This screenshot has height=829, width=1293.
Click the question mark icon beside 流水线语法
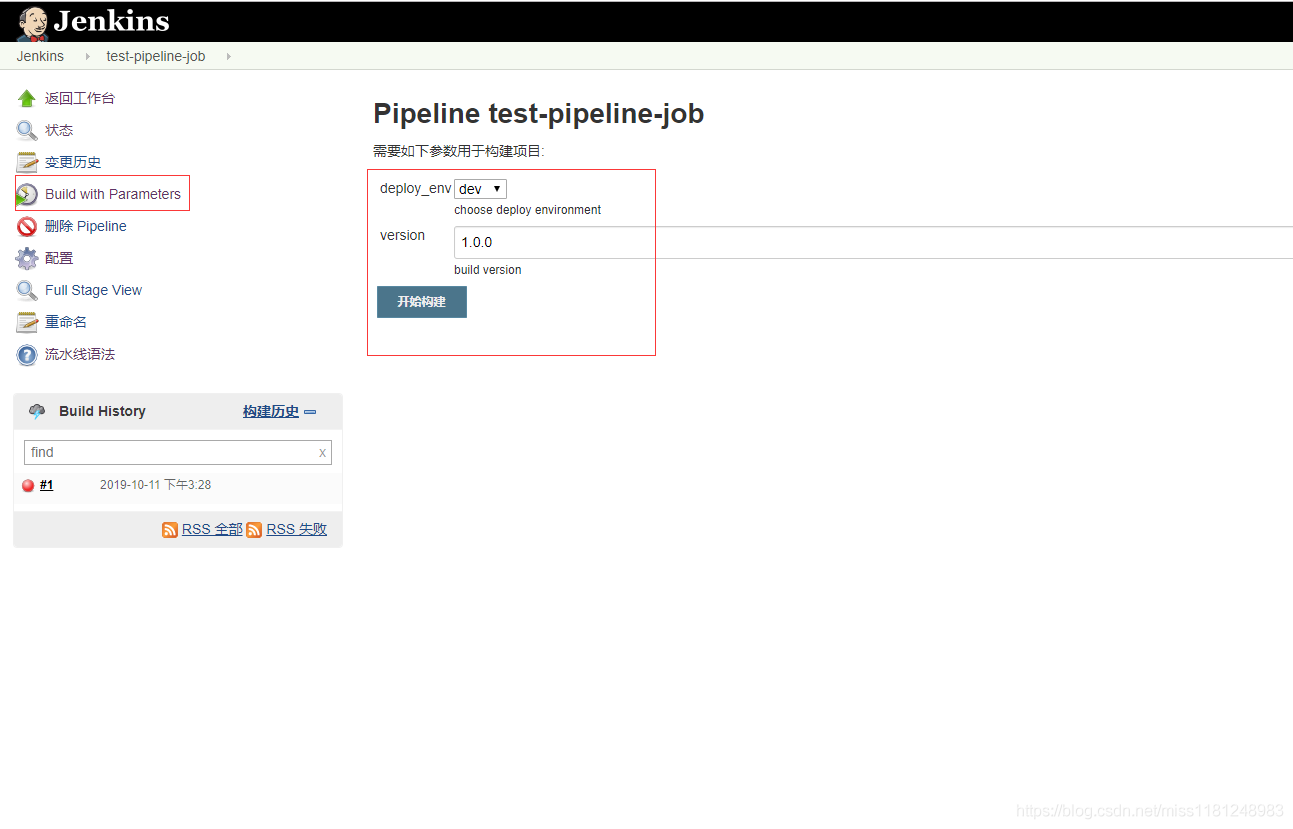point(27,354)
